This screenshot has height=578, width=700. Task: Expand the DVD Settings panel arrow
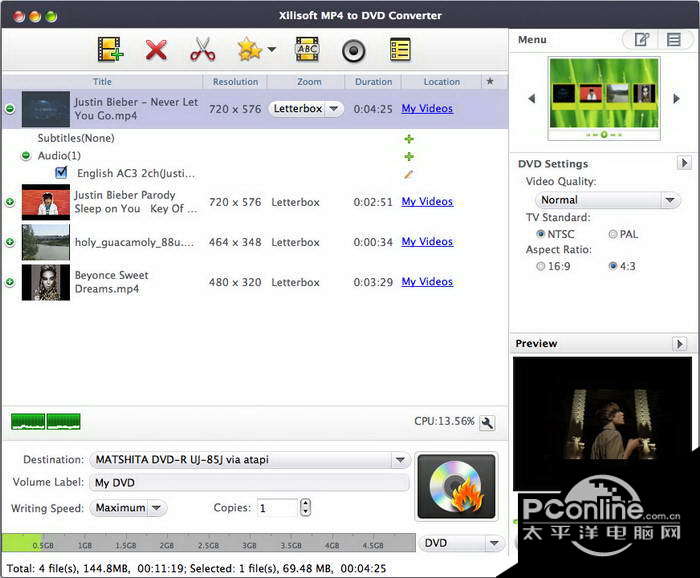coord(684,163)
